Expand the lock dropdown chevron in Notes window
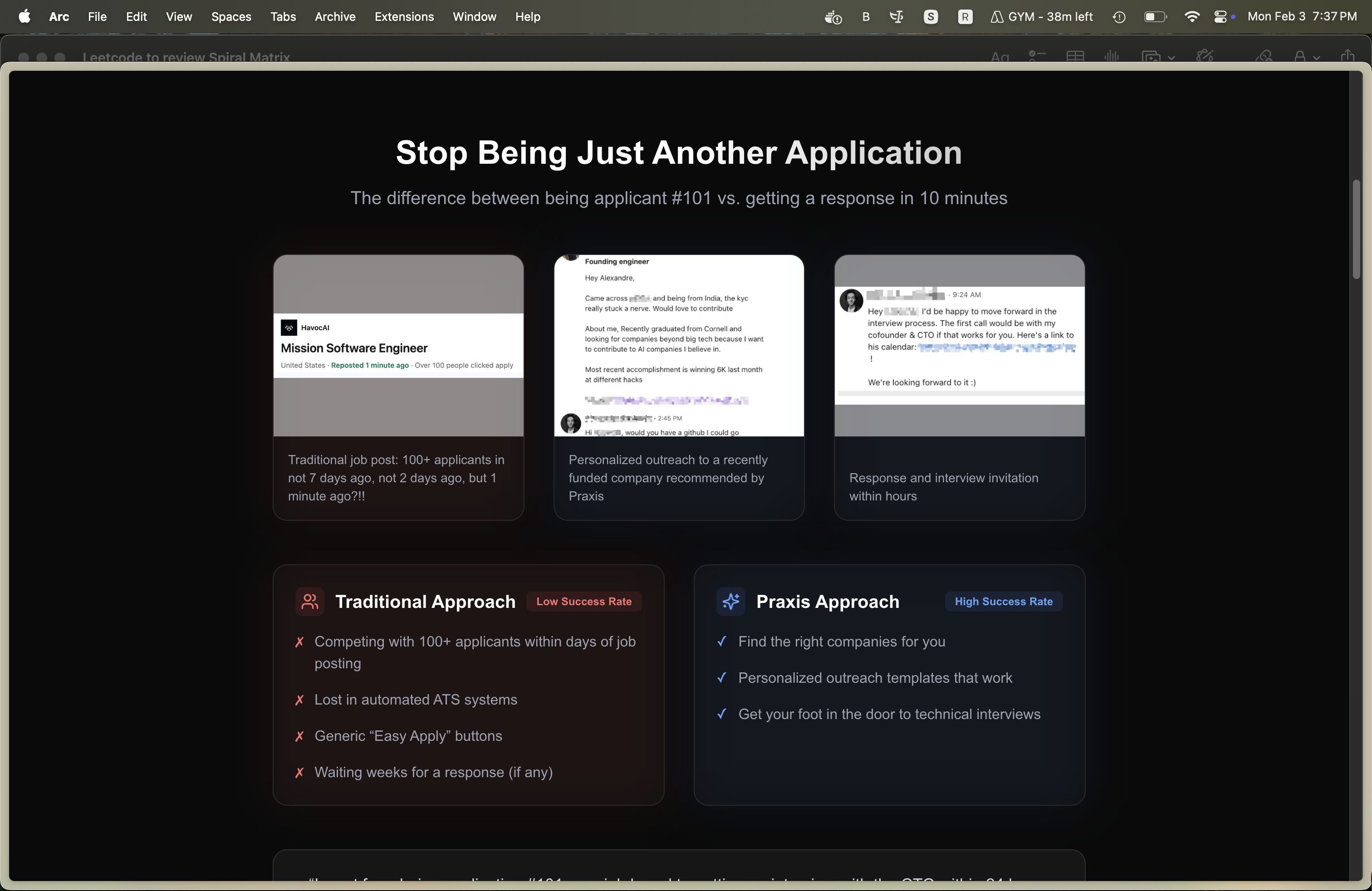 click(1317, 58)
